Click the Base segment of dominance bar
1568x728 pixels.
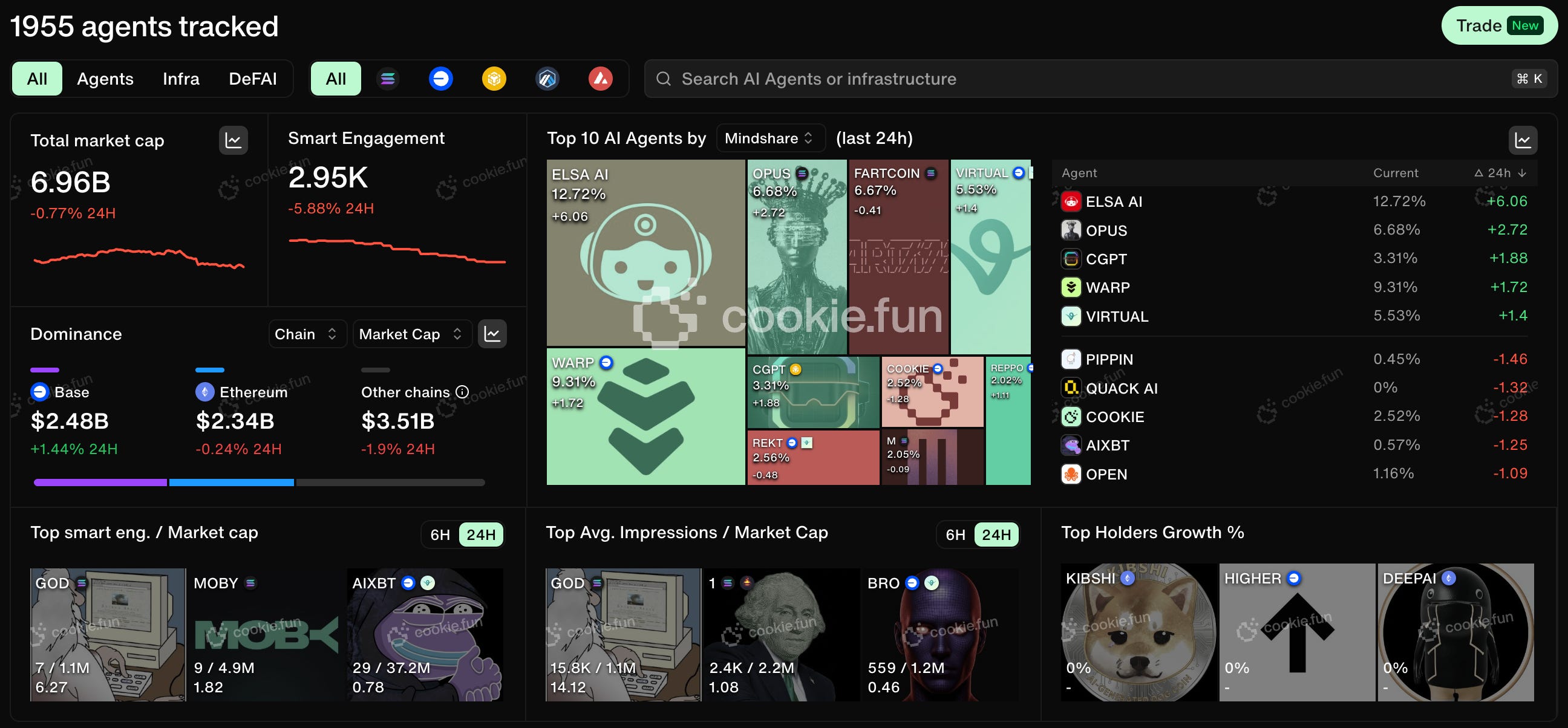point(100,483)
